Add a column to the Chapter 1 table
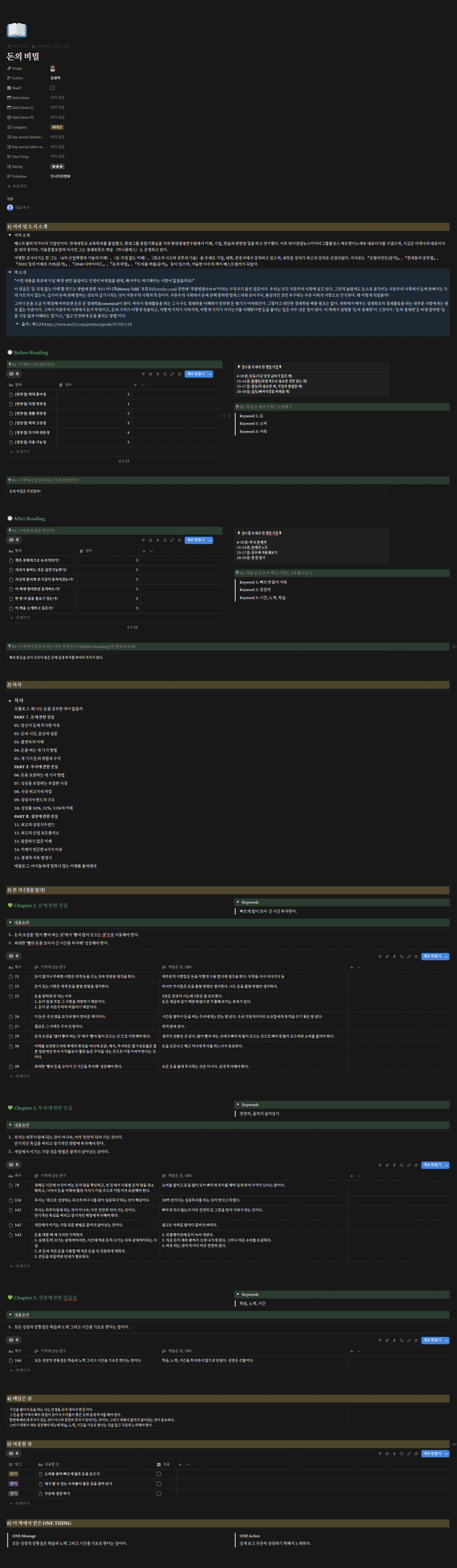457x1568 pixels. coord(351,967)
